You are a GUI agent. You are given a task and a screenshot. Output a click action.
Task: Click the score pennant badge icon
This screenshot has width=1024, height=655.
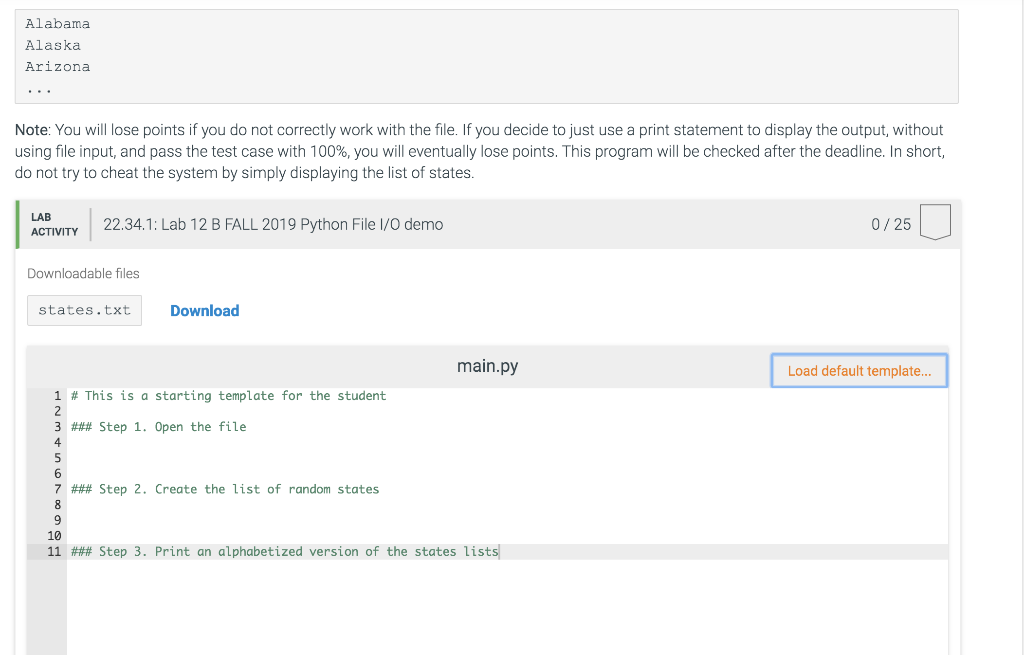point(935,224)
